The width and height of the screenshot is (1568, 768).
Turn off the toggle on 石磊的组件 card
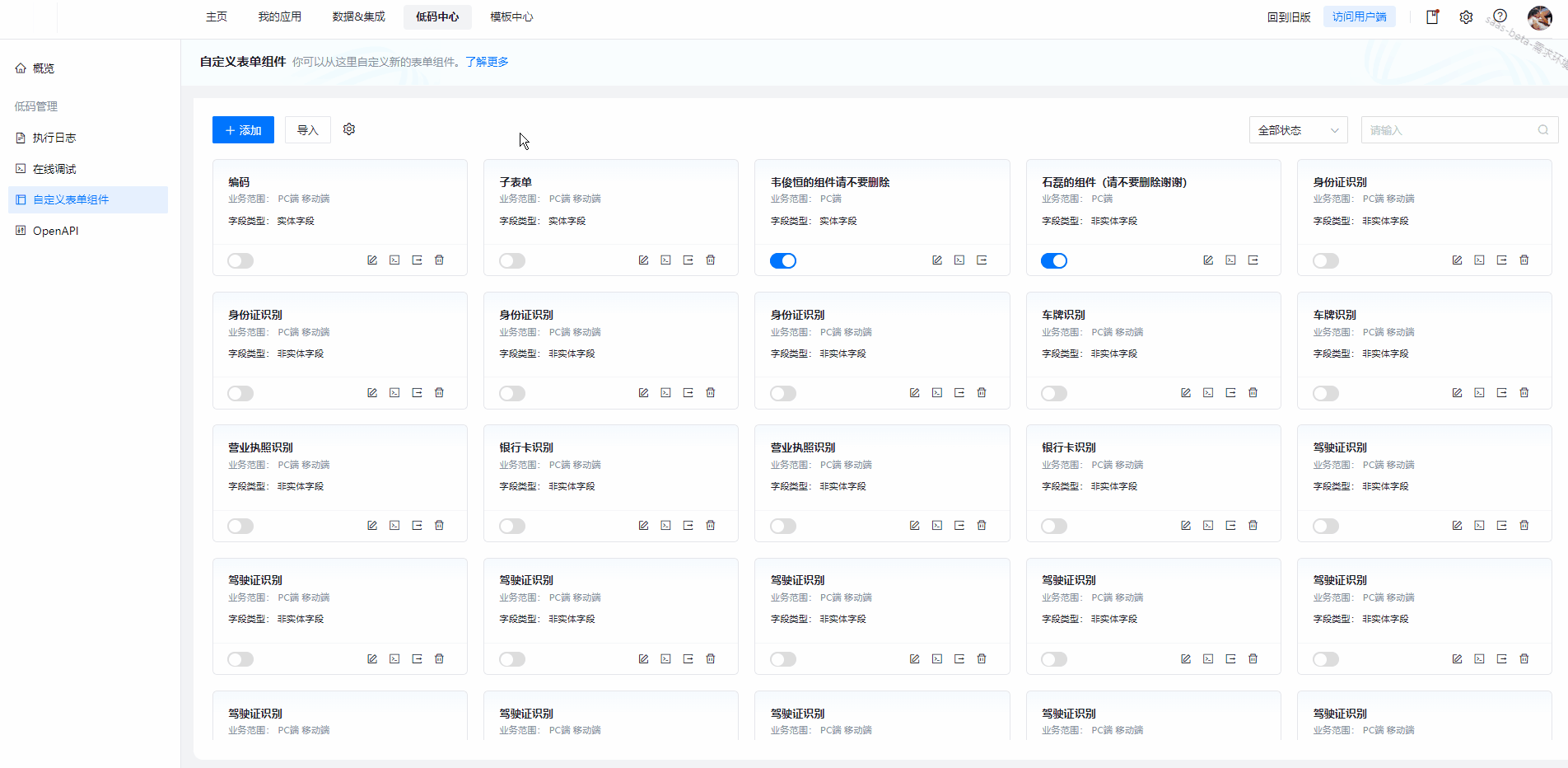point(1054,261)
